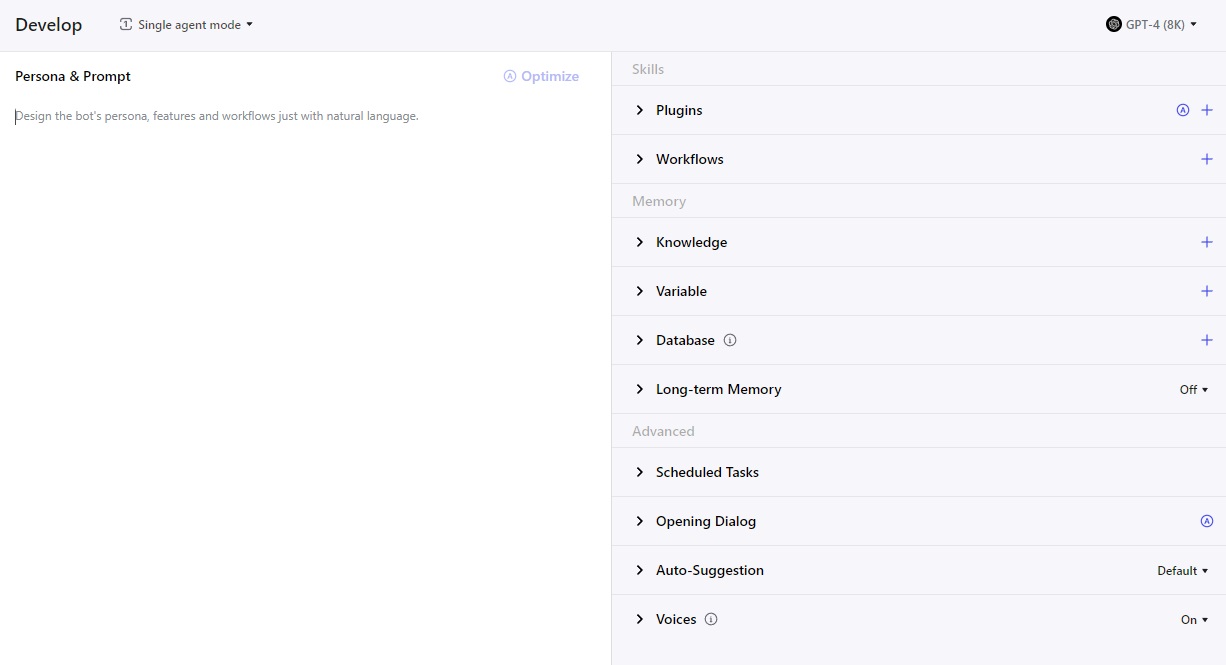Click the plus icon to add Plugins
The width and height of the screenshot is (1226, 665).
pyautogui.click(x=1206, y=110)
